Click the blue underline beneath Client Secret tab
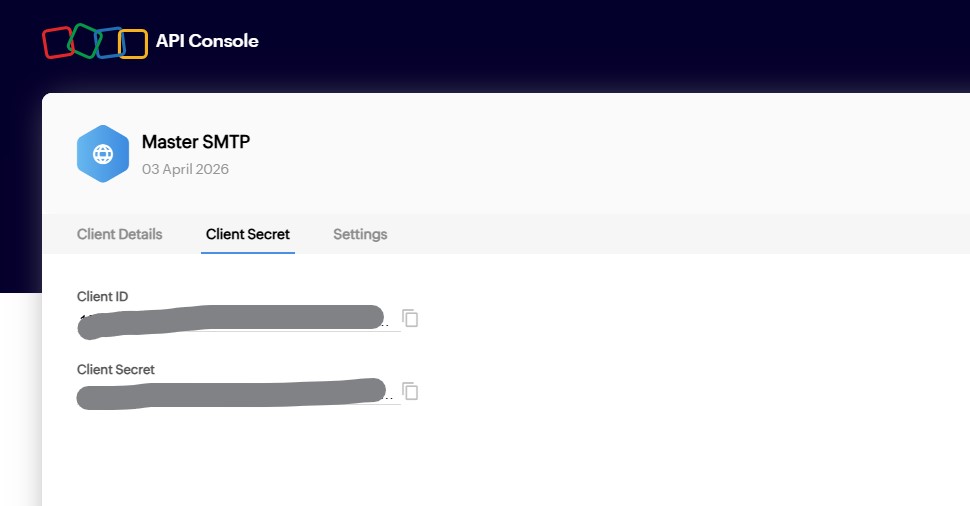Screen dimensions: 970x506 pos(248,252)
